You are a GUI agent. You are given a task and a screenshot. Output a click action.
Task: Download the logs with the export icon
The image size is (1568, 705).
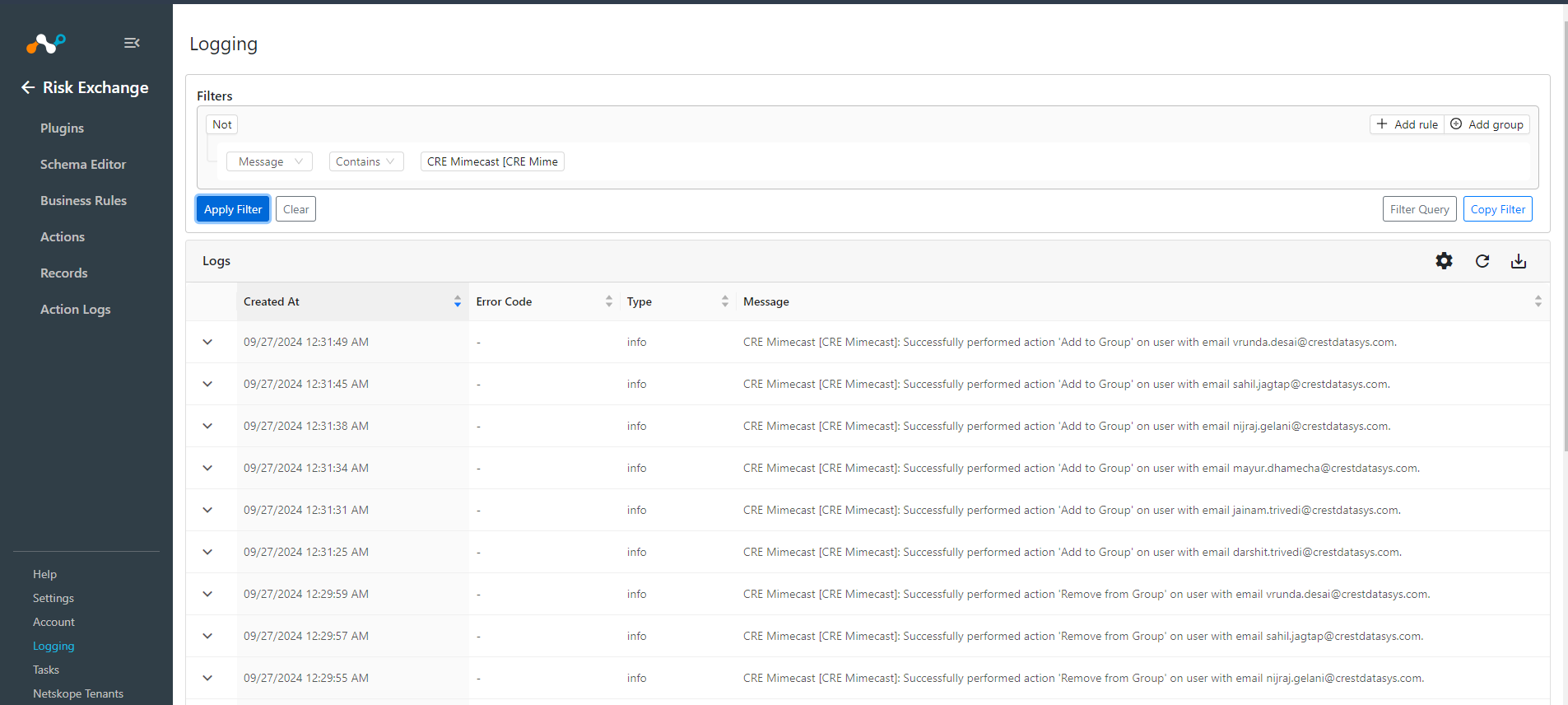point(1519,261)
